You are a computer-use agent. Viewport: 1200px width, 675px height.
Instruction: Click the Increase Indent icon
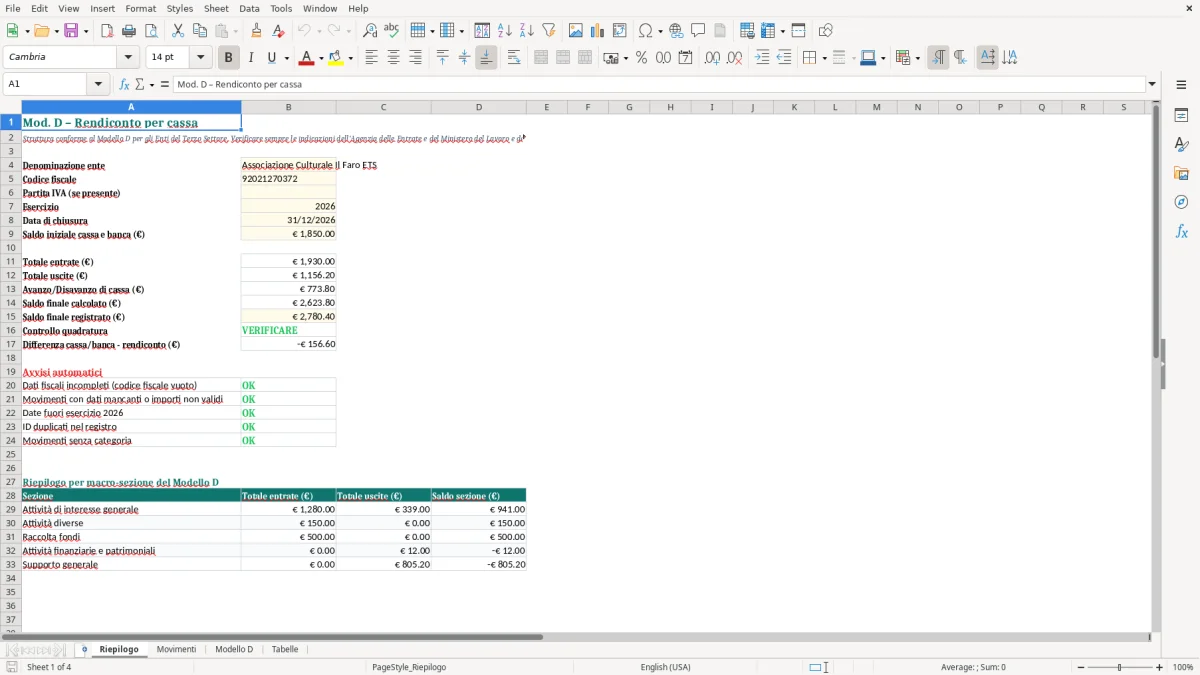(x=763, y=58)
